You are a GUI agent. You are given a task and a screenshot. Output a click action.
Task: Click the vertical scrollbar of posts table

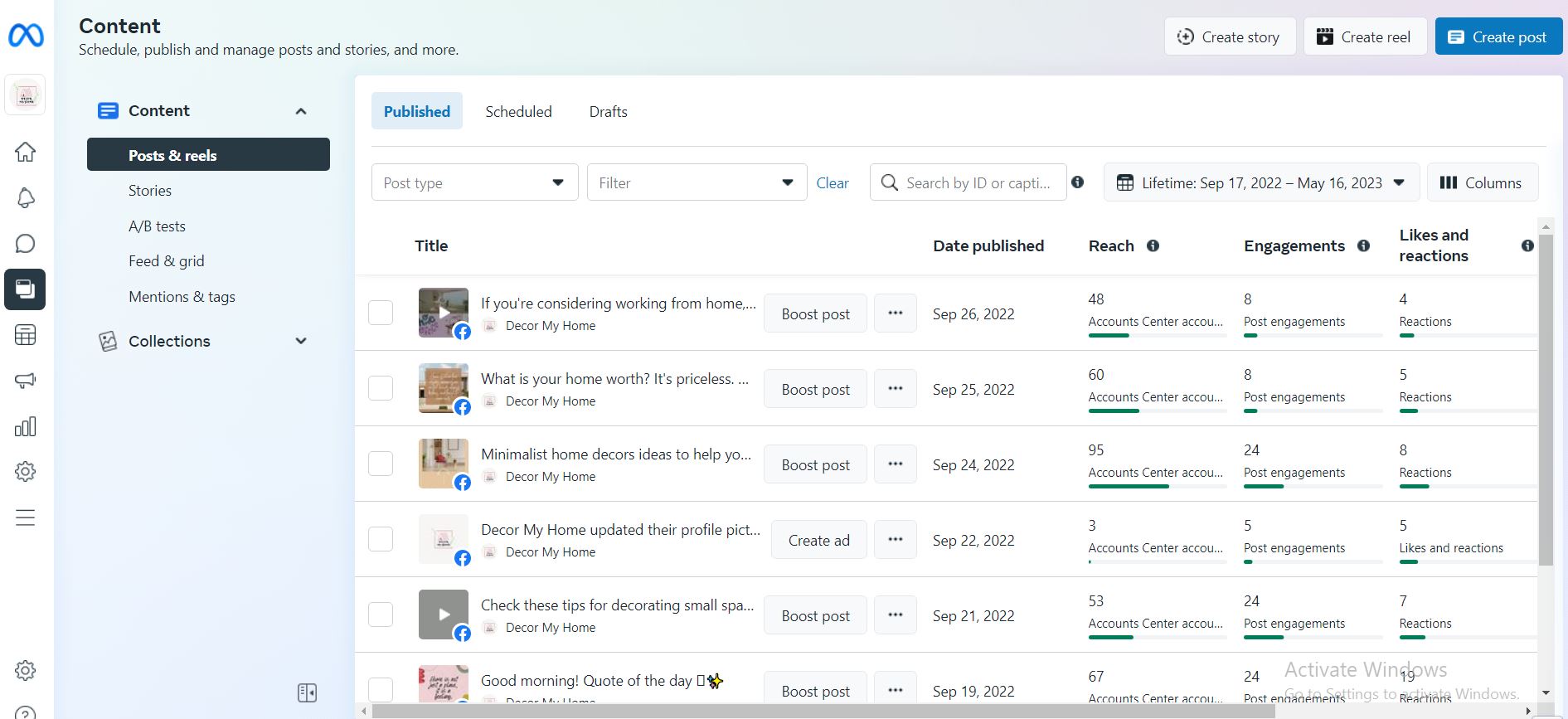tap(1546, 398)
